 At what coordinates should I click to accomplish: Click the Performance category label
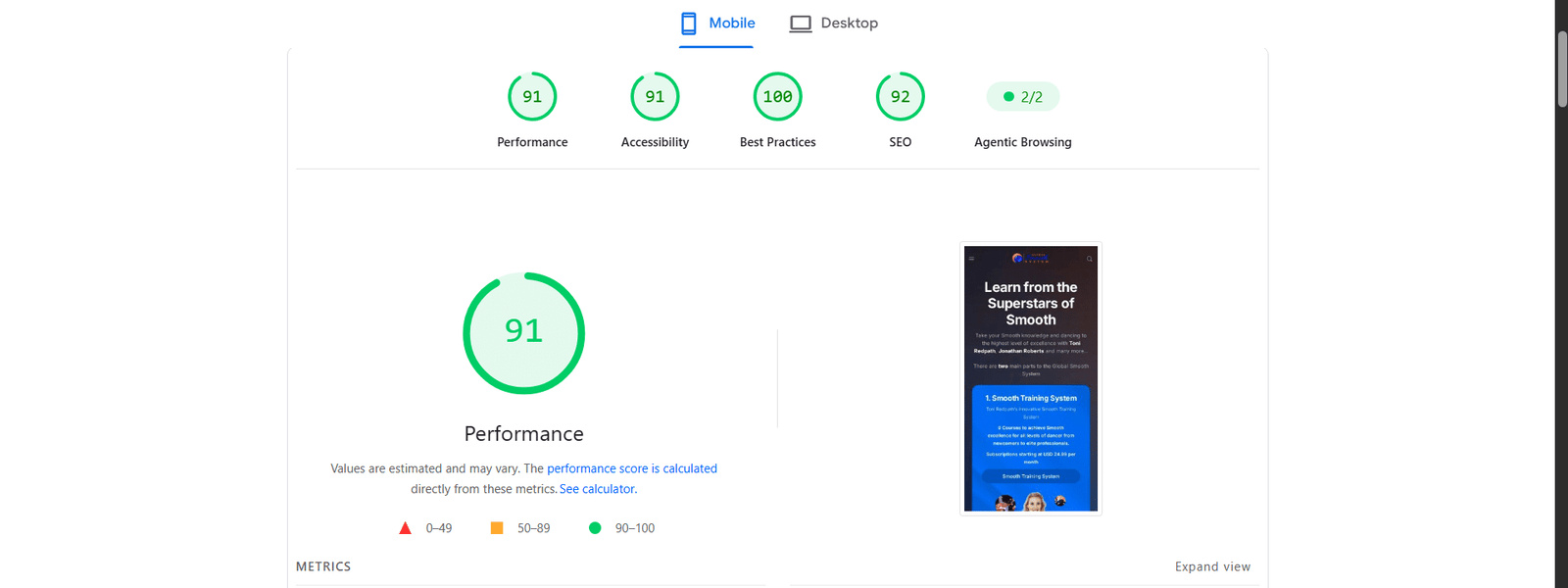coord(532,142)
